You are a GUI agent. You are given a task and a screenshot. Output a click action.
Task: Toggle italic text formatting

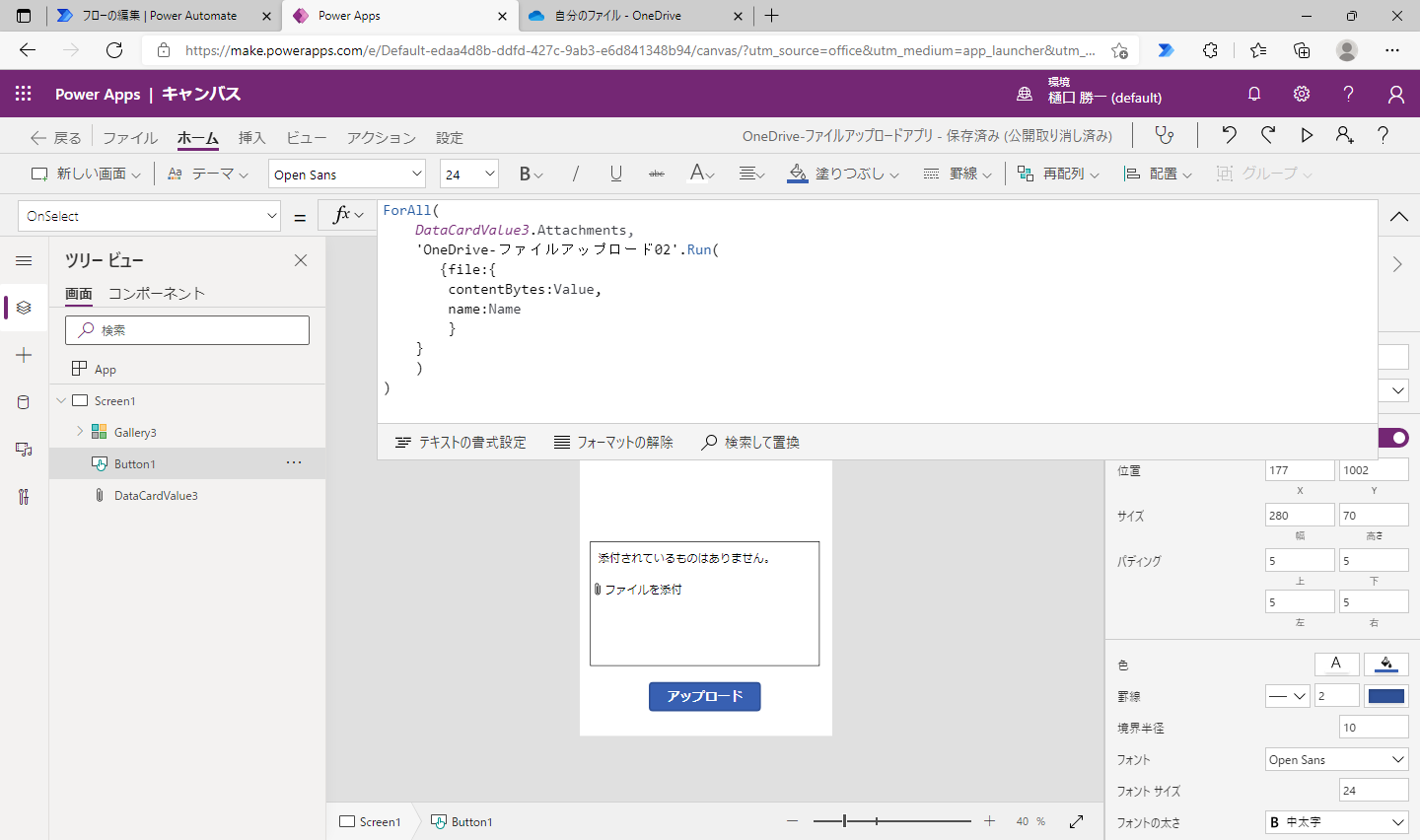pos(575,174)
